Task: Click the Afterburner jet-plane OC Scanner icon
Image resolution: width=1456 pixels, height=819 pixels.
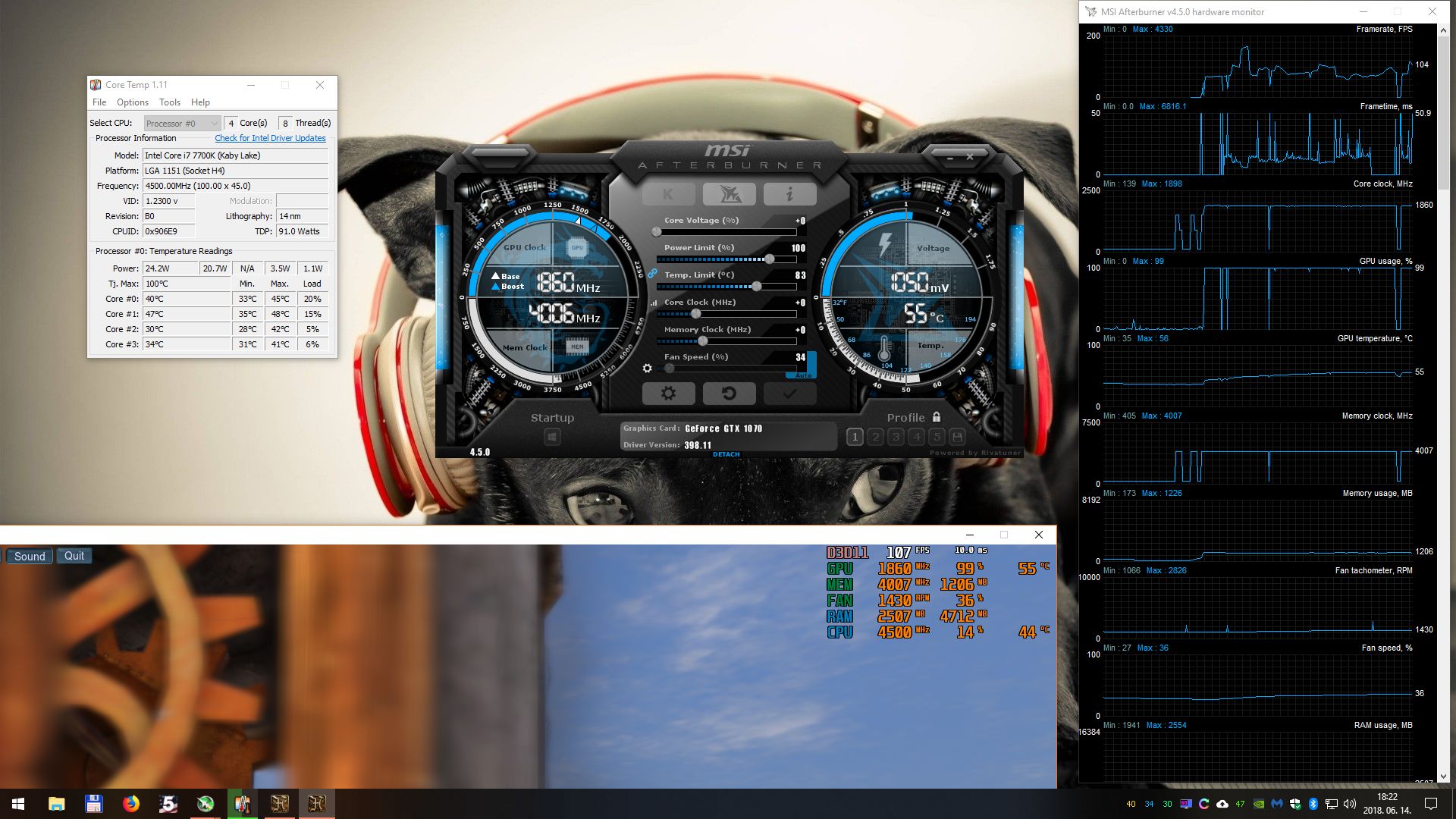Action: [729, 194]
